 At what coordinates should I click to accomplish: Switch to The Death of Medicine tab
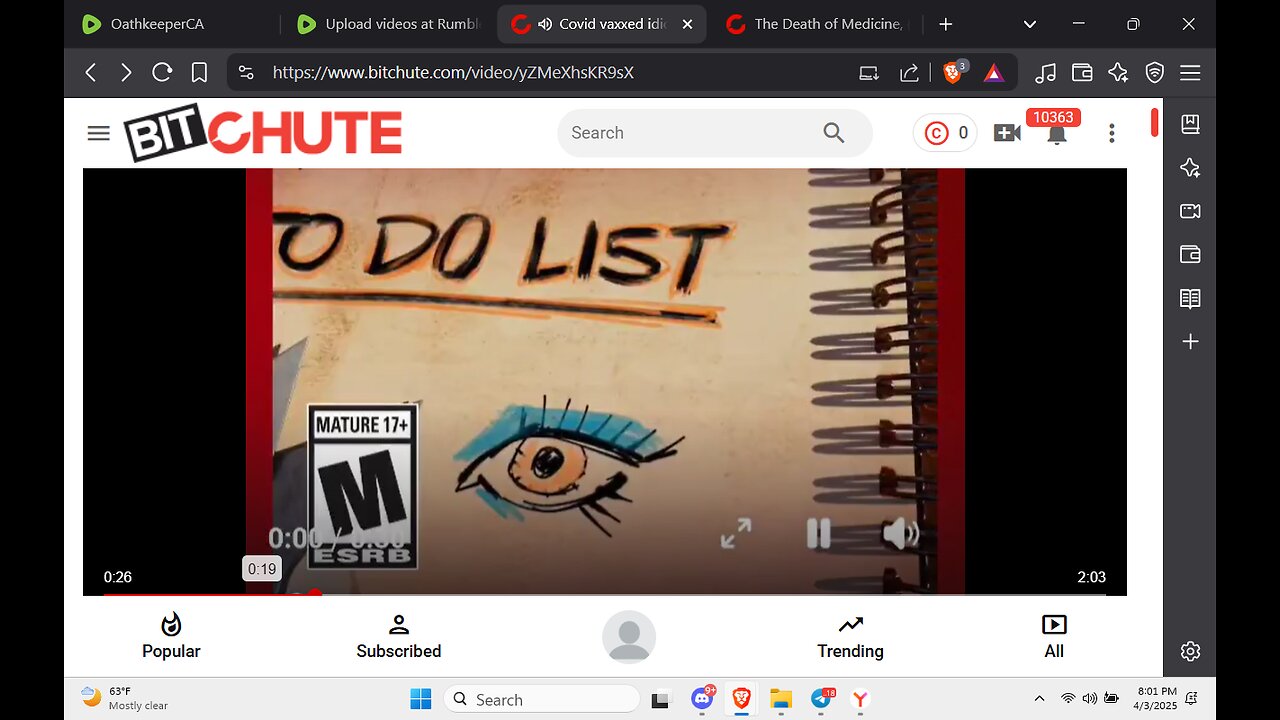click(815, 24)
